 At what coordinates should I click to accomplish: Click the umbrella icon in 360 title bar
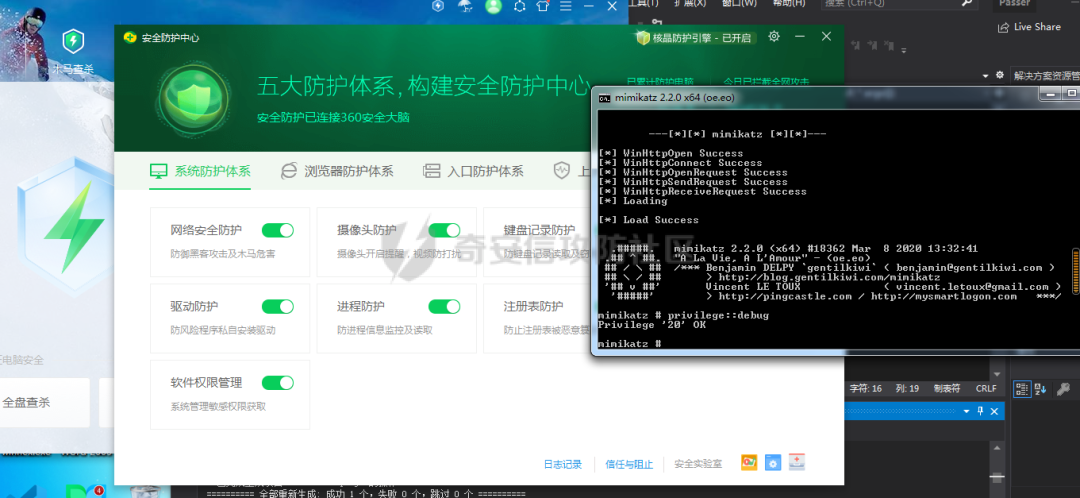point(465,6)
